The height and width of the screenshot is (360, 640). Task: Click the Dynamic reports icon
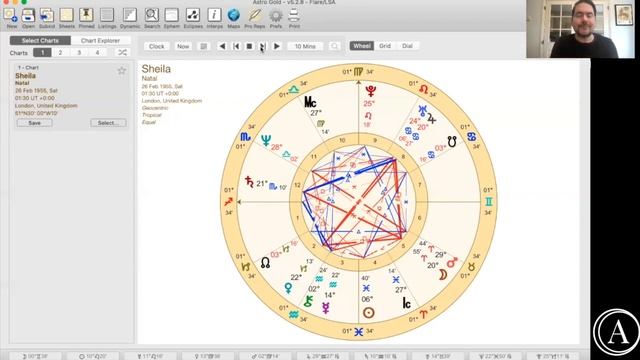pos(130,16)
